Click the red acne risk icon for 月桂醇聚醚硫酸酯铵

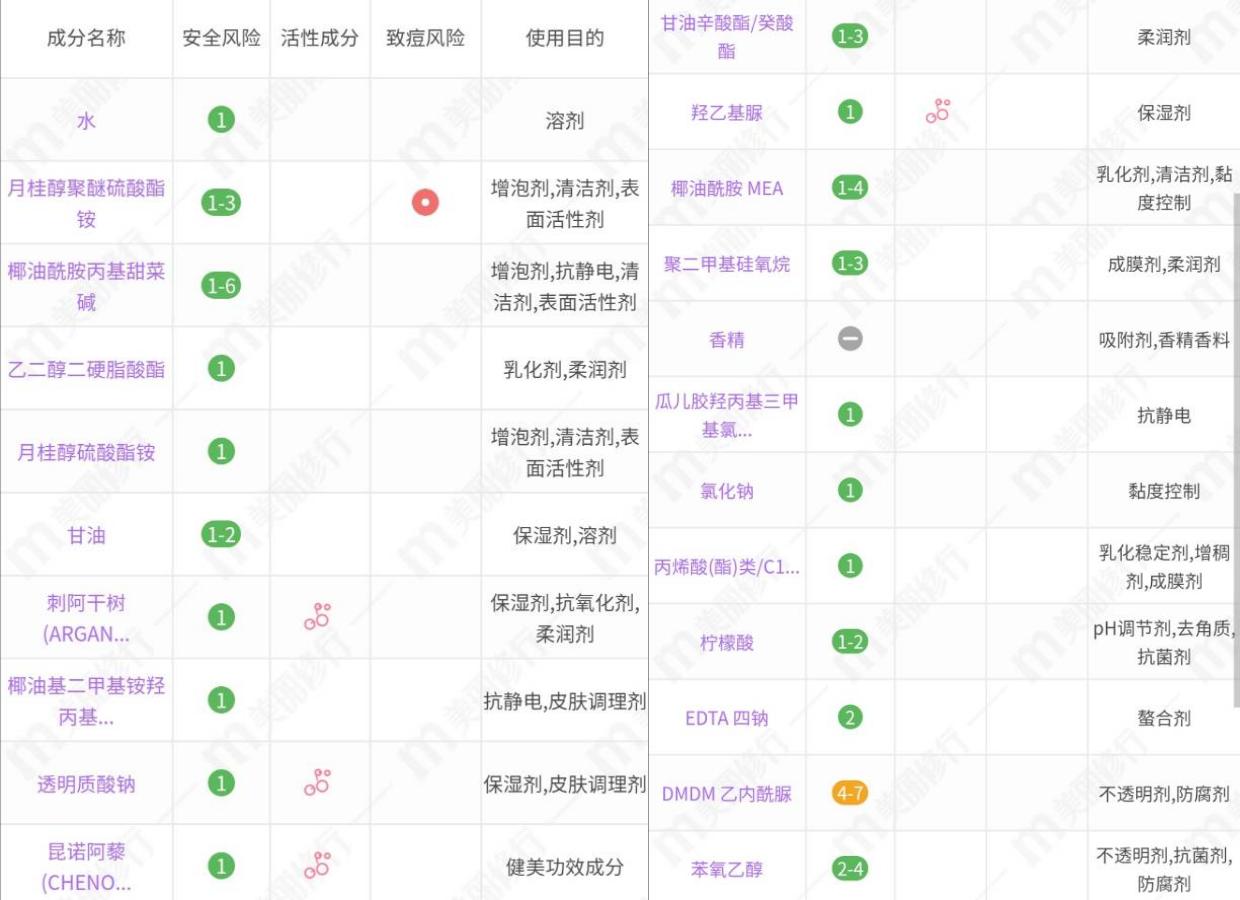click(x=426, y=203)
